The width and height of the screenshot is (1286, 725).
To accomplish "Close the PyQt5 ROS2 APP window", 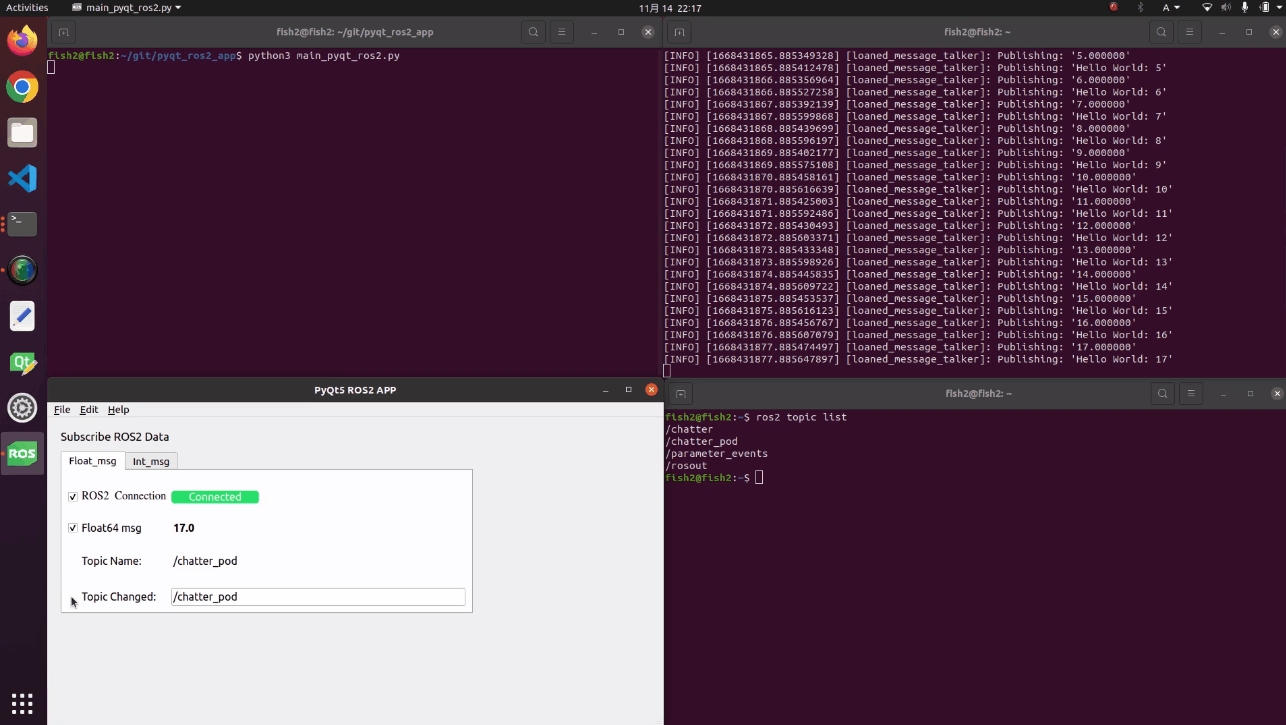I will 652,390.
